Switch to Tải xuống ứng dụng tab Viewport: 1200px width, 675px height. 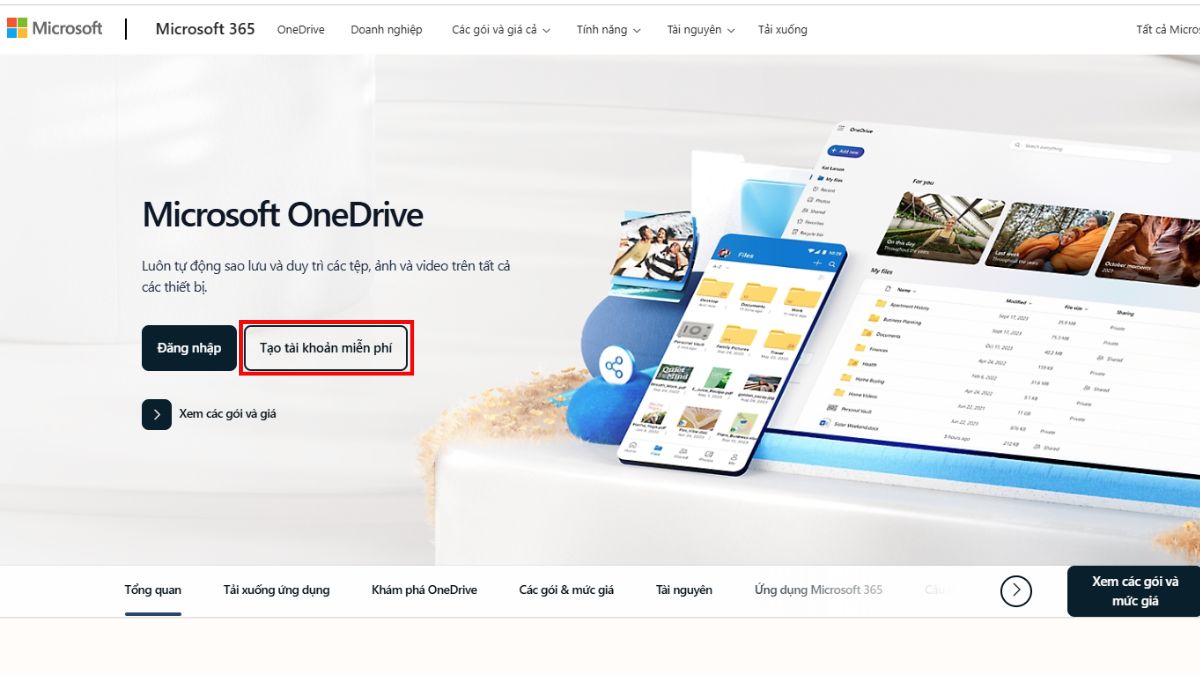276,590
